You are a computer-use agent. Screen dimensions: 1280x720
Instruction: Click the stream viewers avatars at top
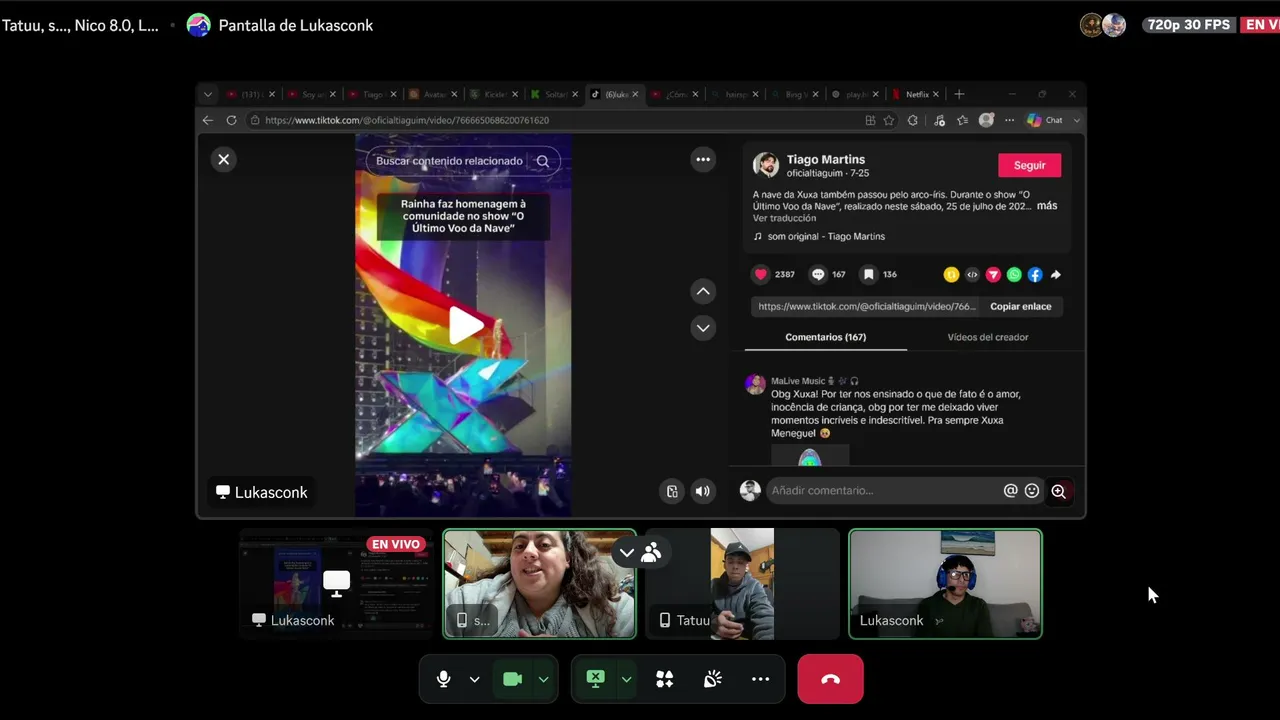coord(1104,25)
